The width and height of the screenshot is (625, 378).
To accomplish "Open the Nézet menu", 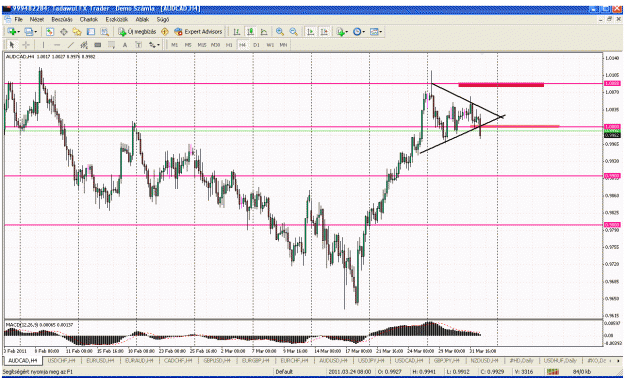I will [x=37, y=19].
